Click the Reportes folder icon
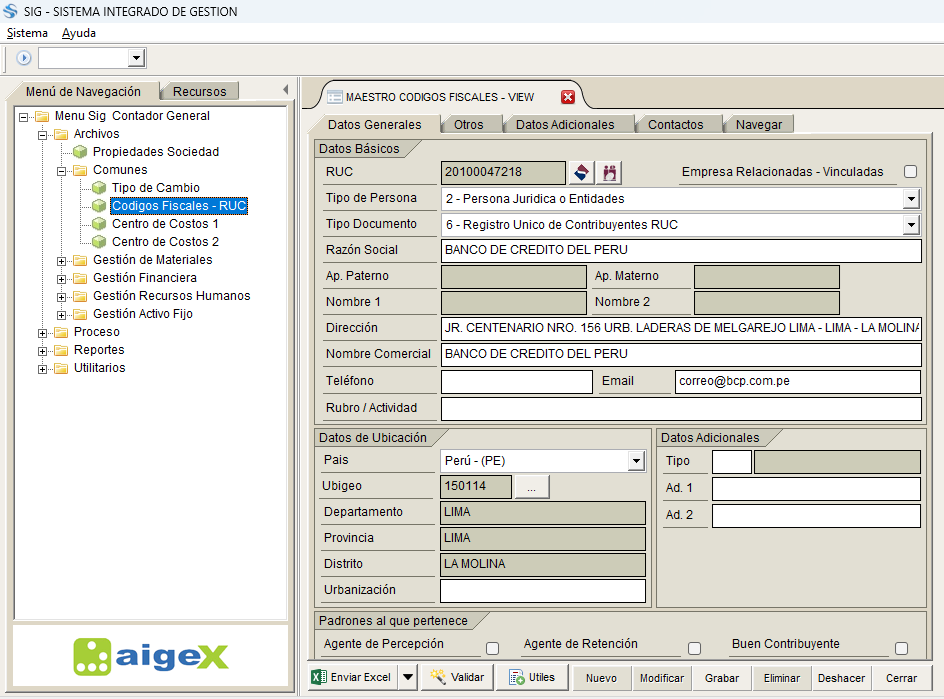 click(x=61, y=350)
